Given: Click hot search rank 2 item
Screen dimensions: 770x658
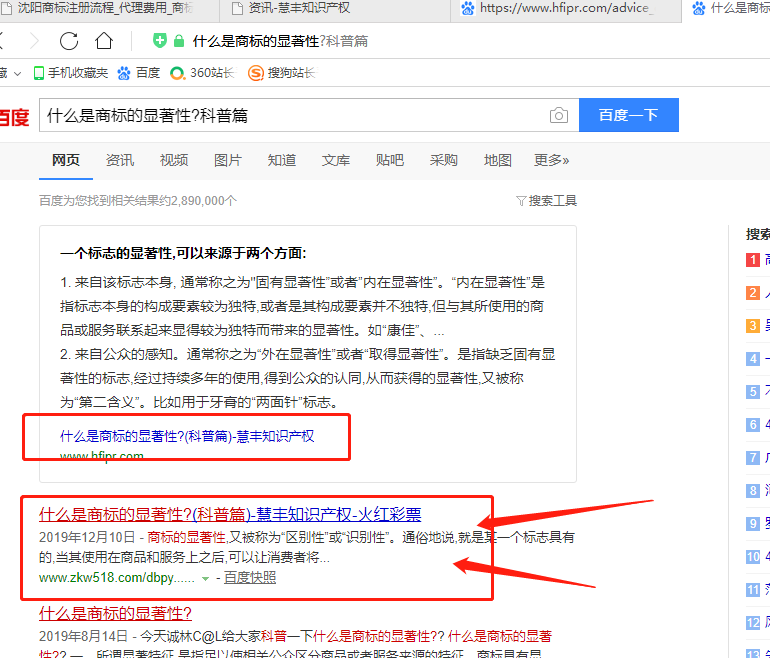Looking at the screenshot, I should pyautogui.click(x=758, y=293).
